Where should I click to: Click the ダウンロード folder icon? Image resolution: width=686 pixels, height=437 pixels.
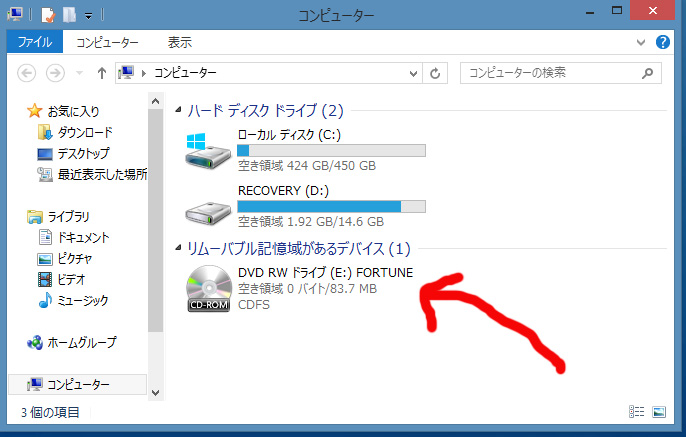[x=45, y=132]
